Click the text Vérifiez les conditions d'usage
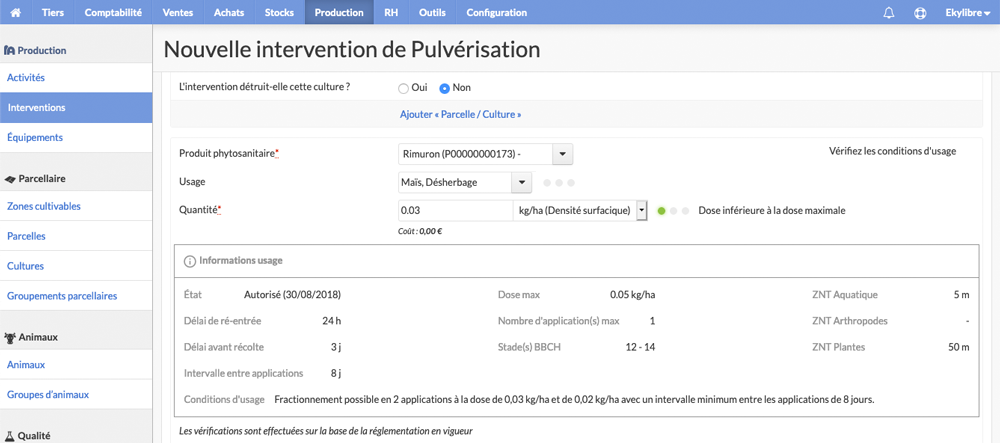Screen dimensions: 1000x443 click(x=892, y=151)
